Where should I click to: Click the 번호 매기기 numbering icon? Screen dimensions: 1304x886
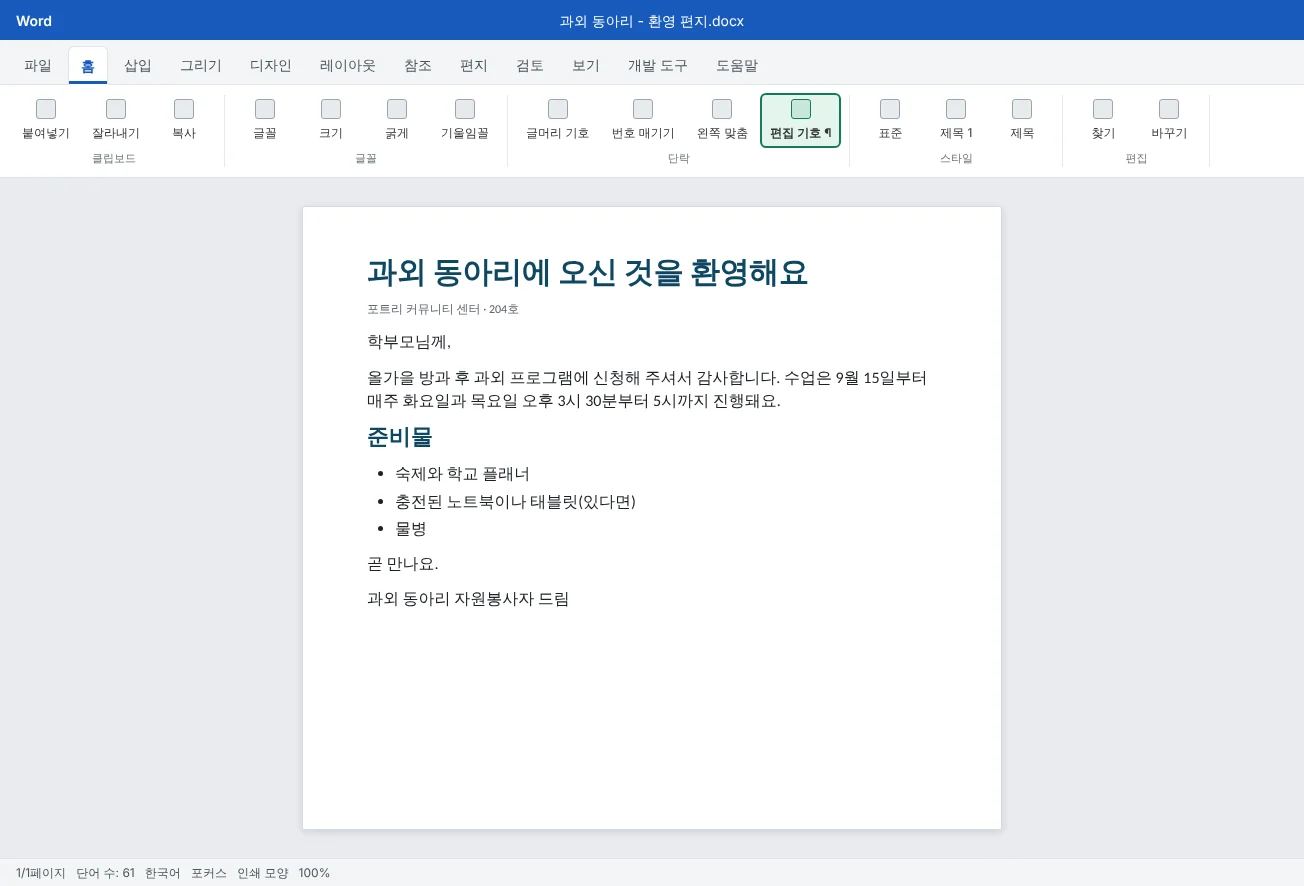click(643, 109)
